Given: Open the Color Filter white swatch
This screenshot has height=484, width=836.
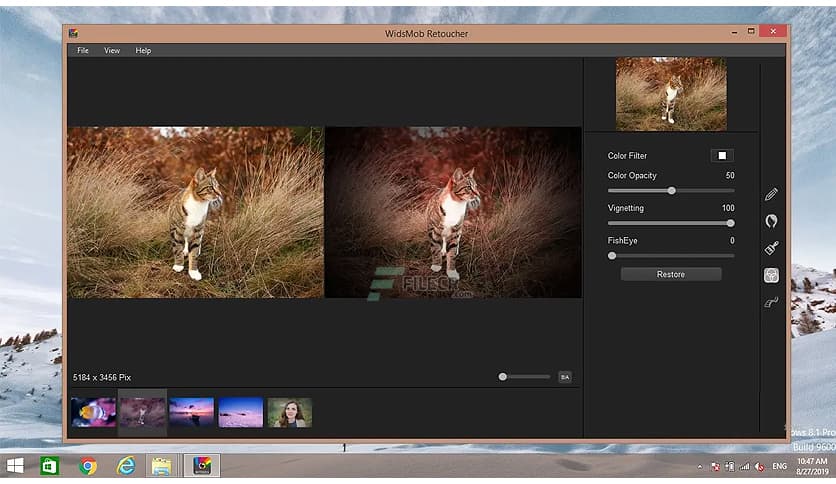Looking at the screenshot, I should pos(722,156).
